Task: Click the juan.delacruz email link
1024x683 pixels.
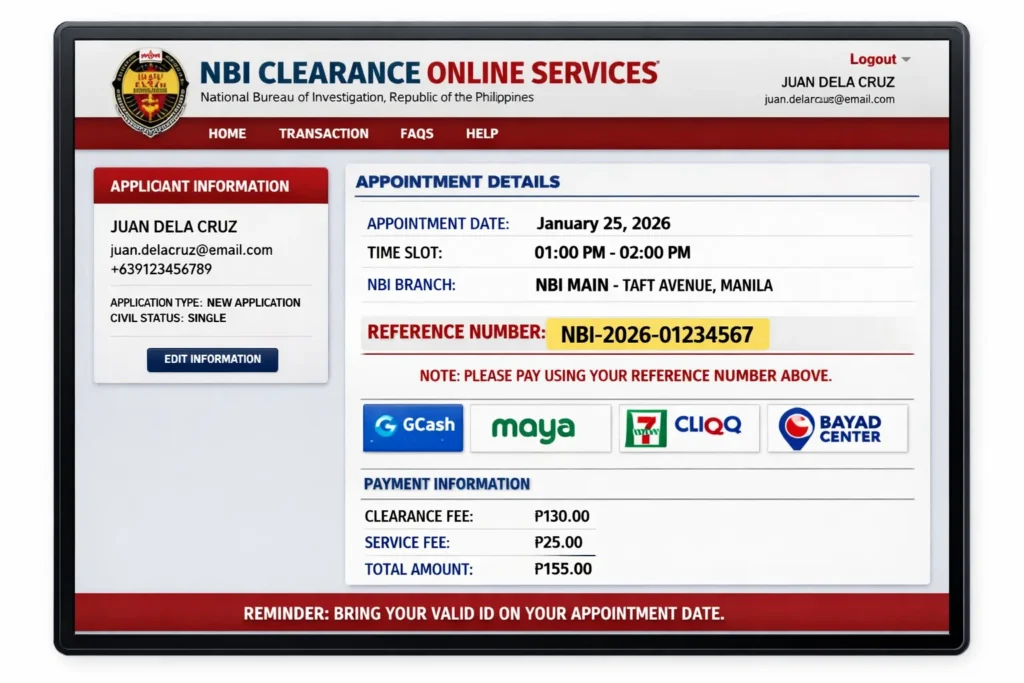Action: point(829,100)
